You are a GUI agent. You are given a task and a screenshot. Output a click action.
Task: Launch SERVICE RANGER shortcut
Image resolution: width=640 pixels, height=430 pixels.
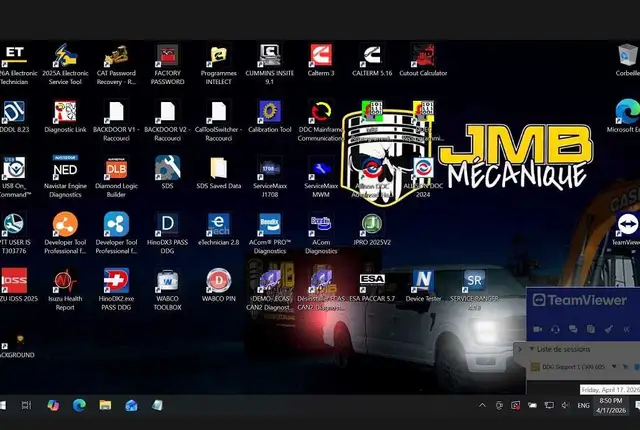click(x=474, y=289)
